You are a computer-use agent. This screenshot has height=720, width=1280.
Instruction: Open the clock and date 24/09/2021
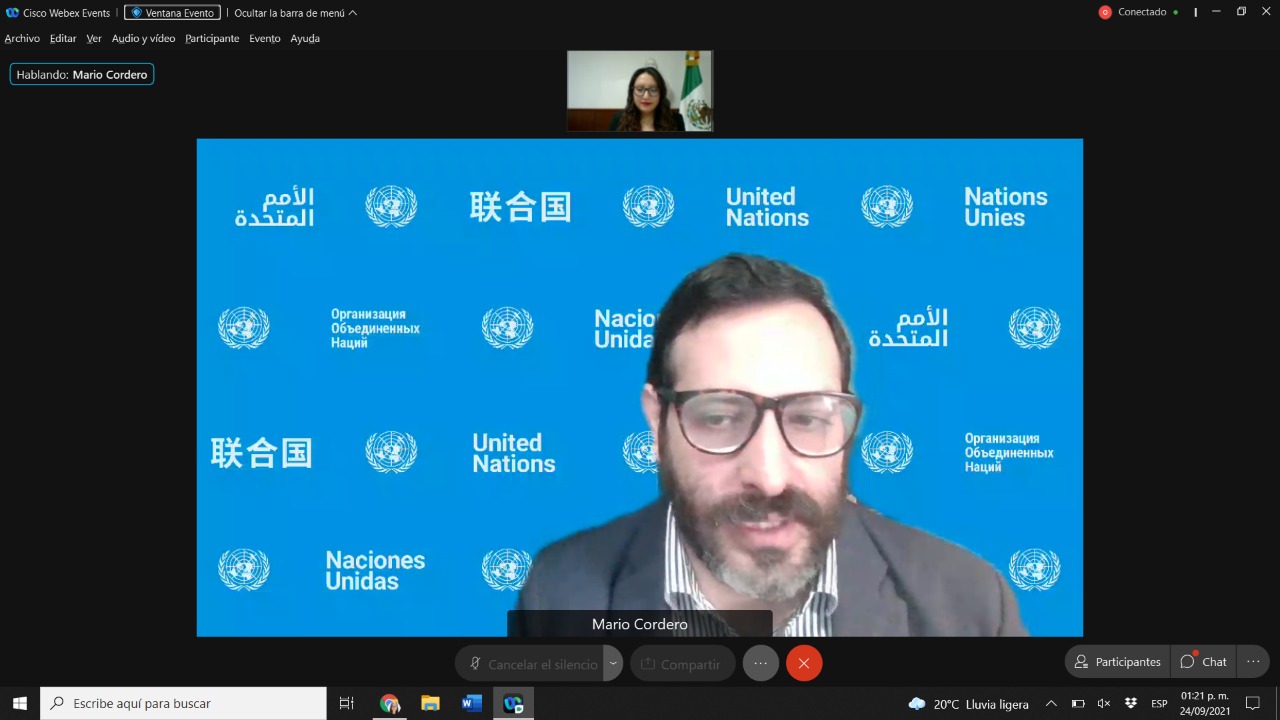click(x=1205, y=703)
